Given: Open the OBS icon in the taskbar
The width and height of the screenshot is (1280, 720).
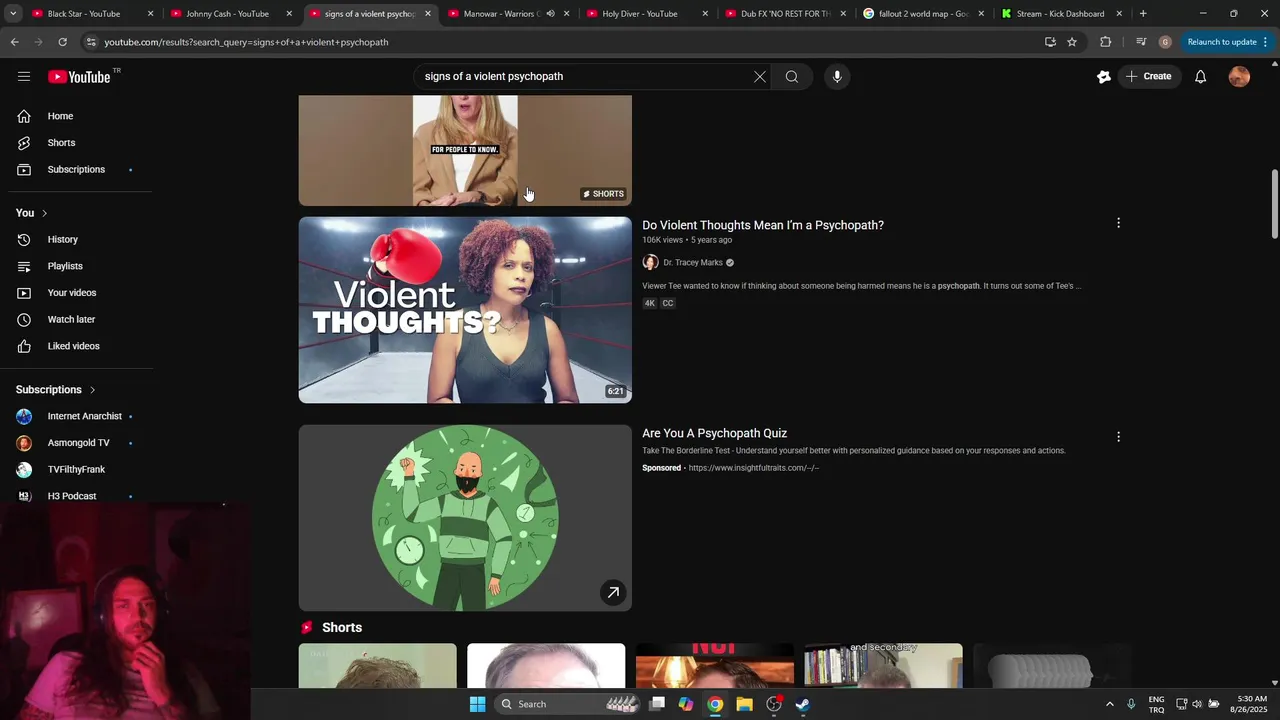Looking at the screenshot, I should click(x=773, y=704).
